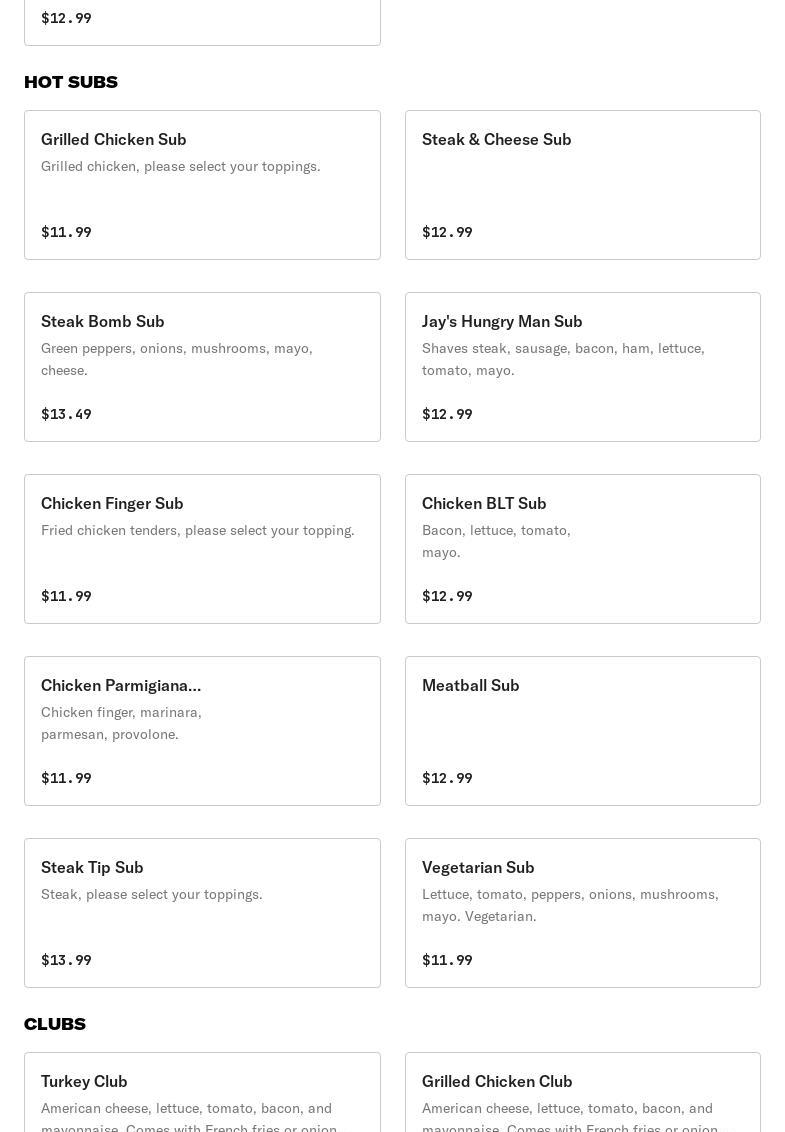
Task: Click the $13.99 Steak Tip price
Action: pyautogui.click(x=66, y=960)
